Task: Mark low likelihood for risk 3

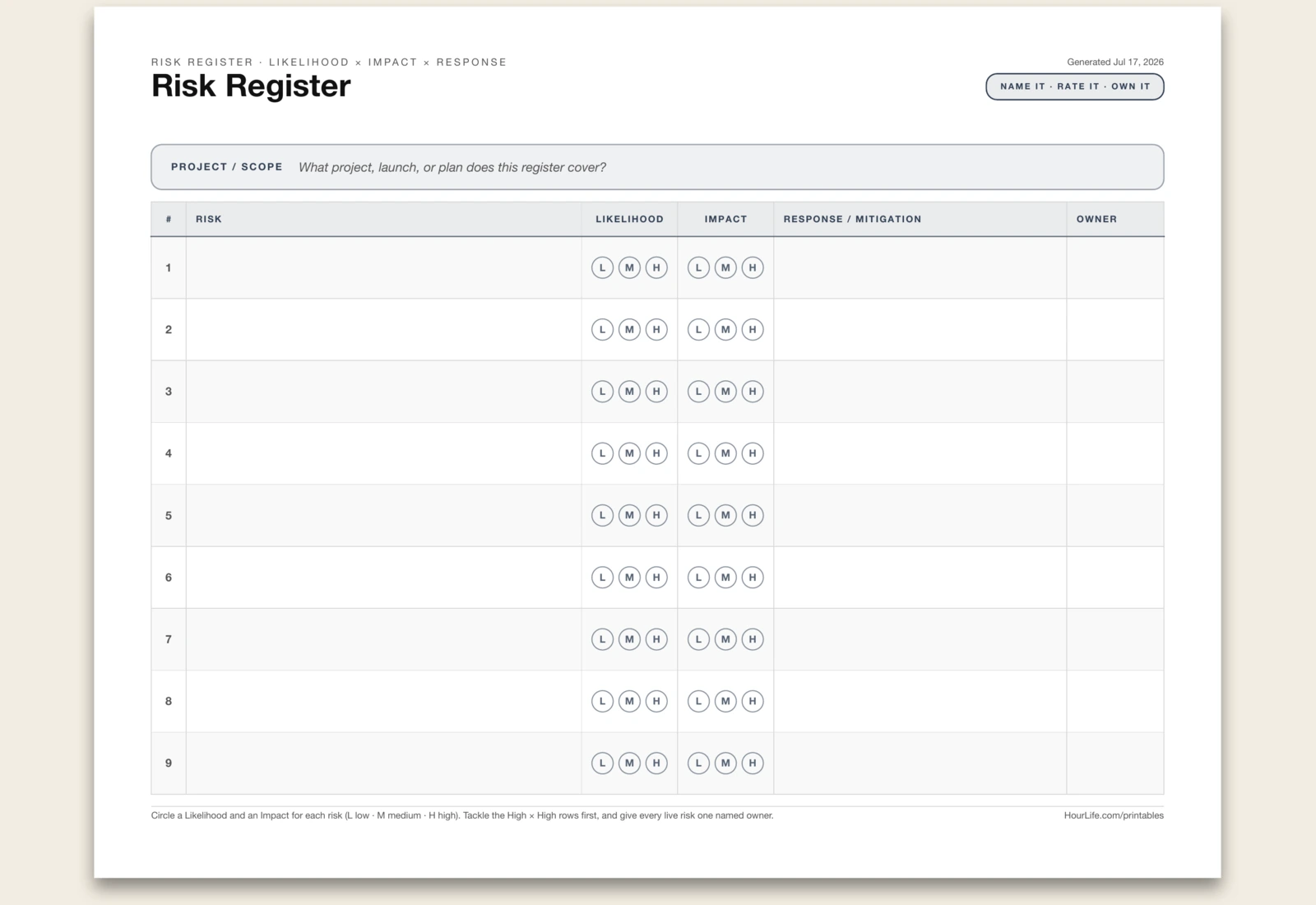Action: pyautogui.click(x=602, y=392)
